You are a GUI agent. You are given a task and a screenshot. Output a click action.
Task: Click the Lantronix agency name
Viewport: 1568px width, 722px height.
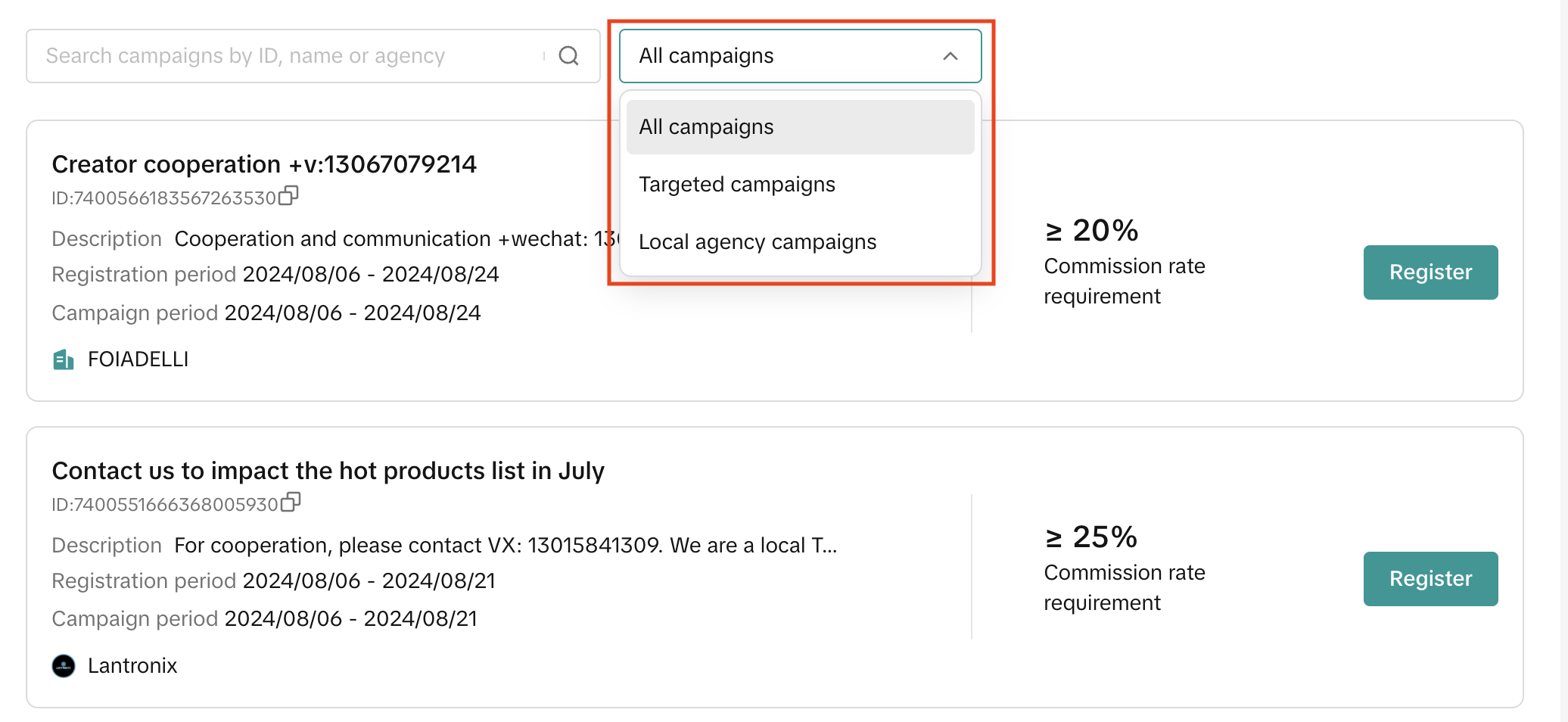pyautogui.click(x=132, y=666)
